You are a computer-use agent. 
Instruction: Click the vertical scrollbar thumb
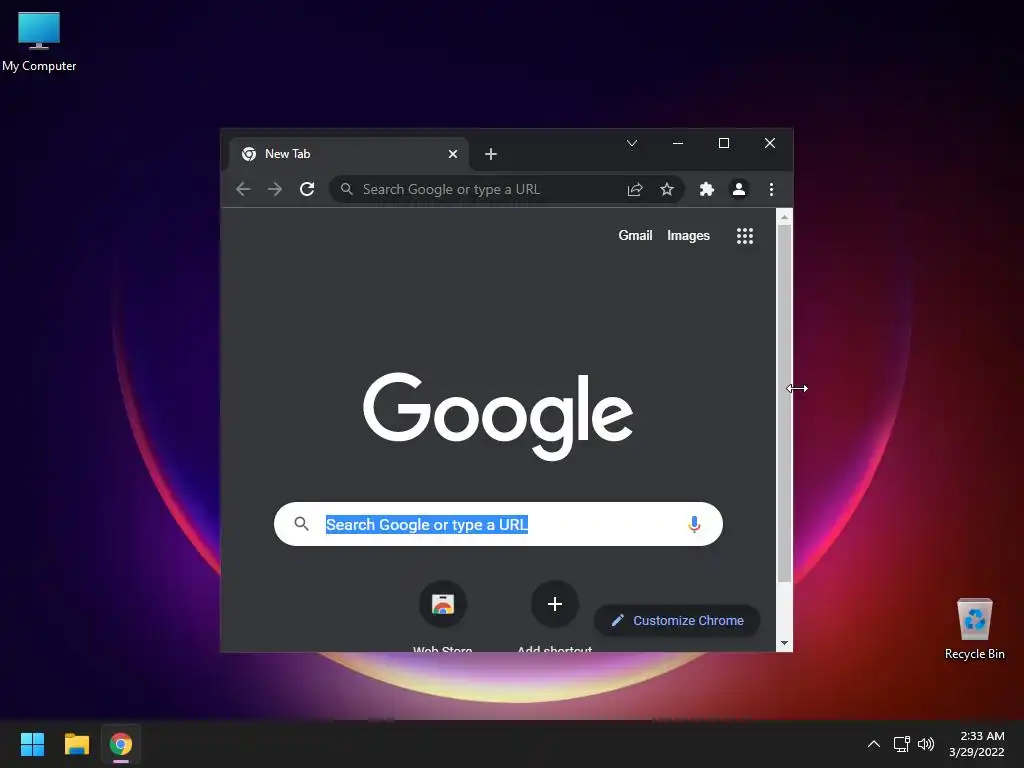tap(784, 404)
